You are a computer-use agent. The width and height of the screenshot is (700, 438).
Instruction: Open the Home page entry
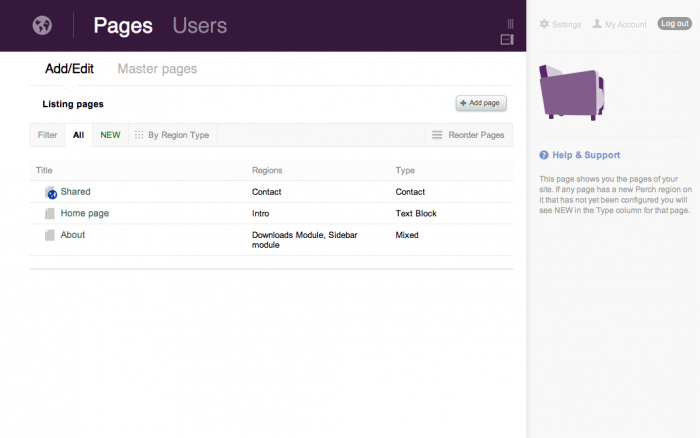coord(85,213)
